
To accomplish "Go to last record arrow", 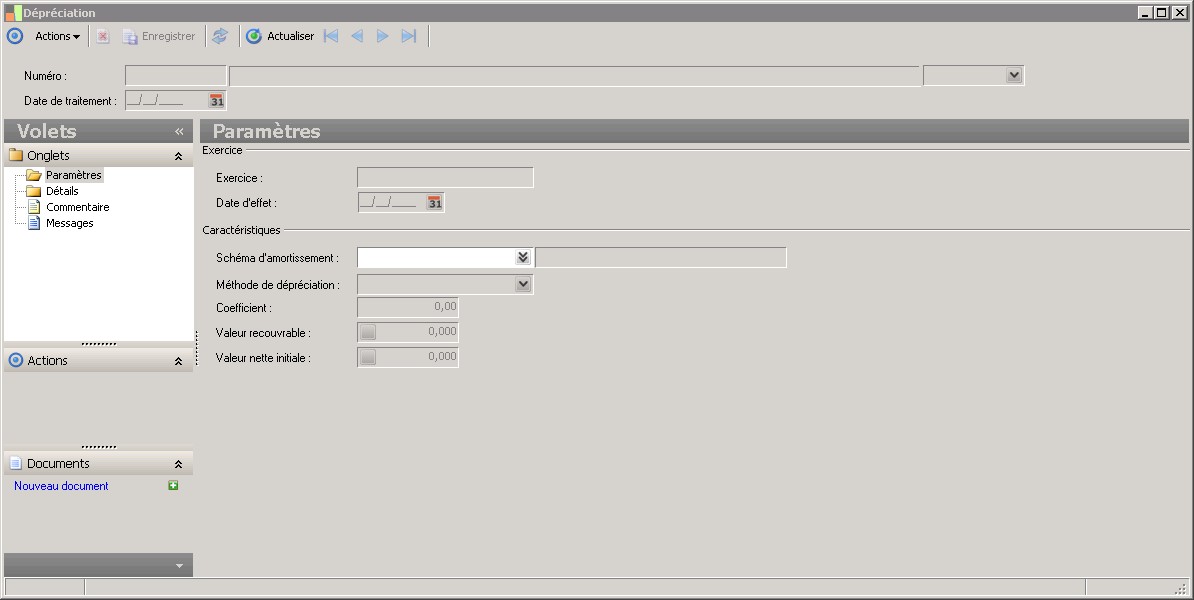I will click(409, 36).
